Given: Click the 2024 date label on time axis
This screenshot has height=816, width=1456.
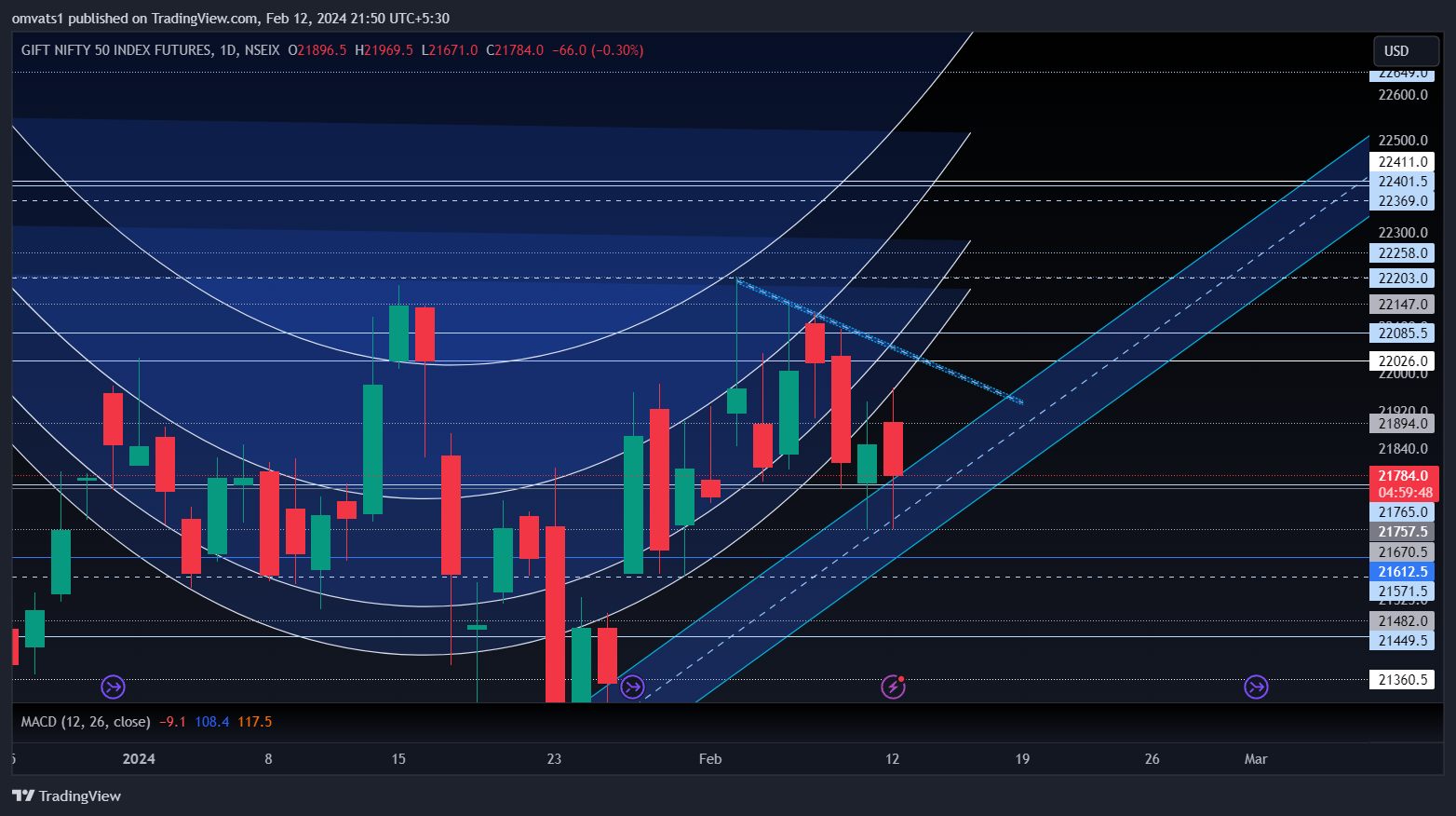Looking at the screenshot, I should point(139,759).
